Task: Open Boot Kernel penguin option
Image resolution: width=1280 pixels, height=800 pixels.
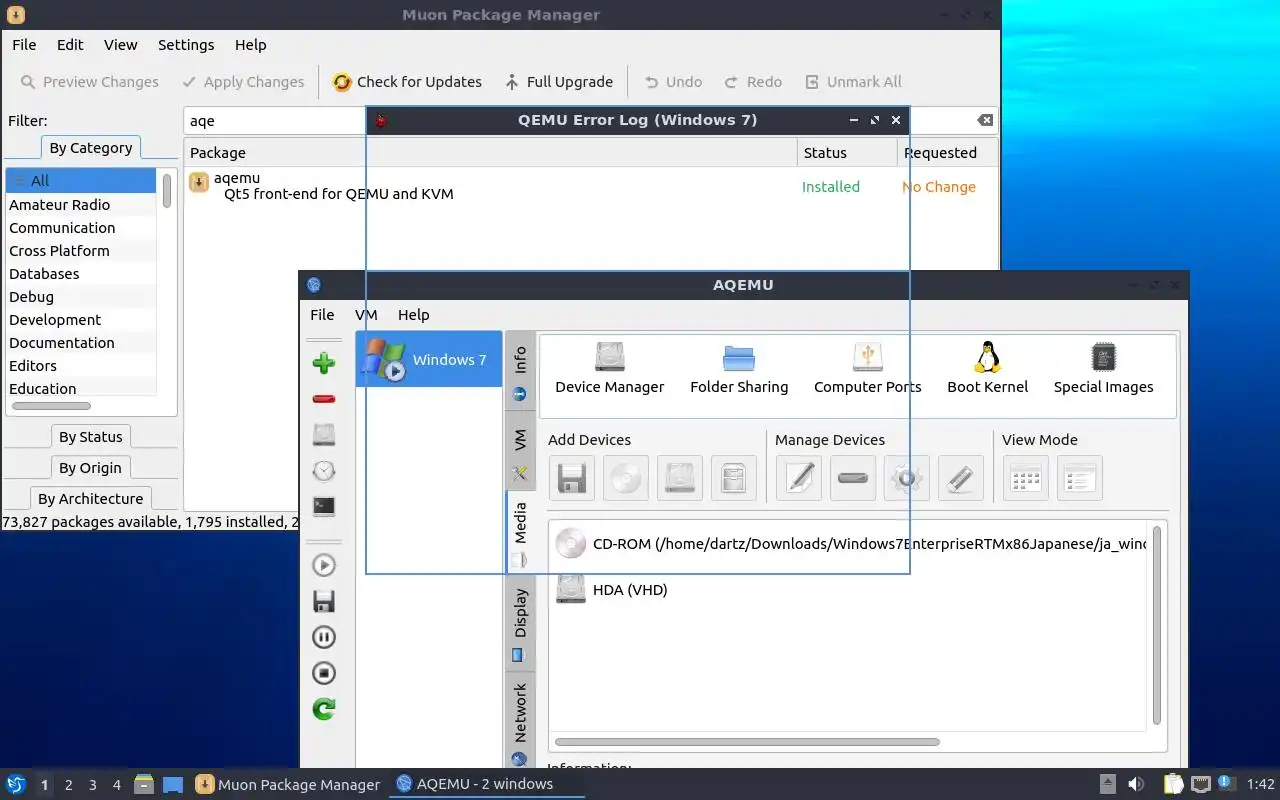Action: [x=987, y=369]
